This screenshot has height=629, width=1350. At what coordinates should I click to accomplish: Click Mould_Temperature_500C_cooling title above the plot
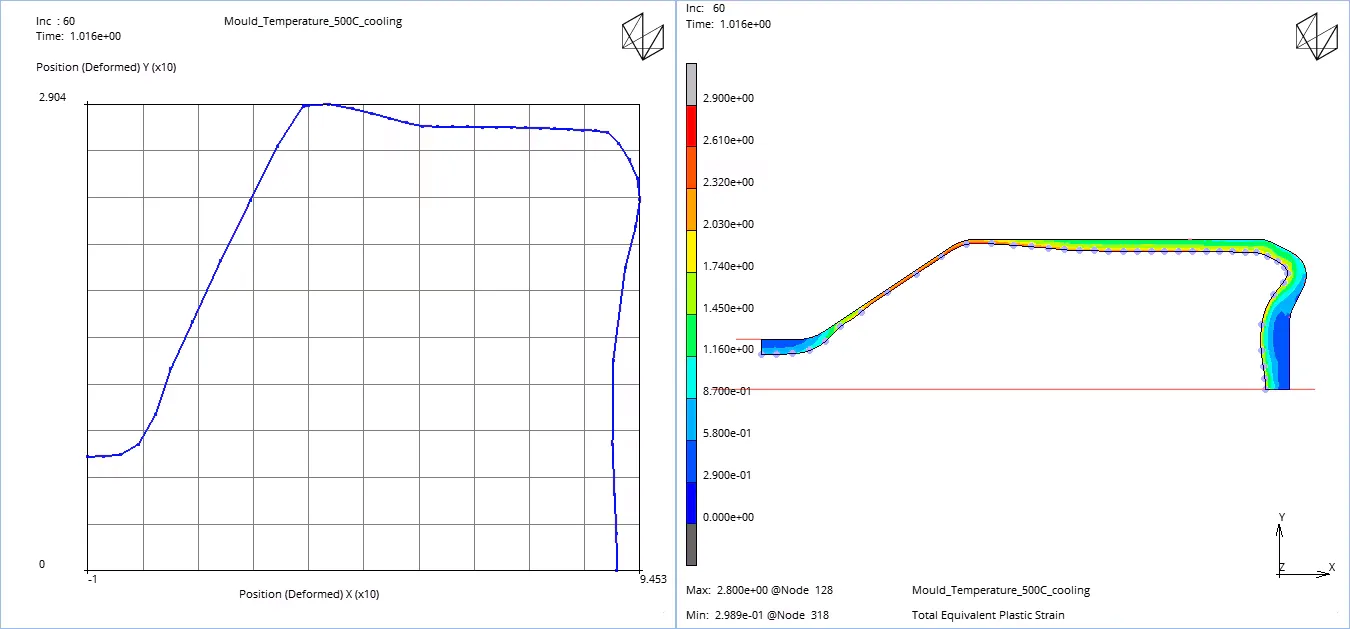(313, 21)
